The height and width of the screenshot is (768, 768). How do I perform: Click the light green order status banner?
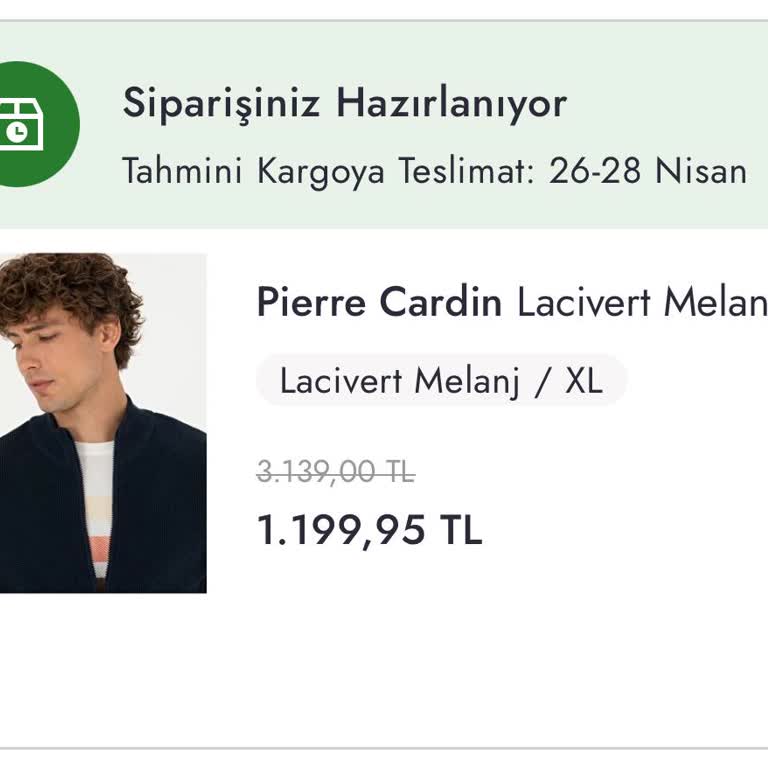click(384, 125)
